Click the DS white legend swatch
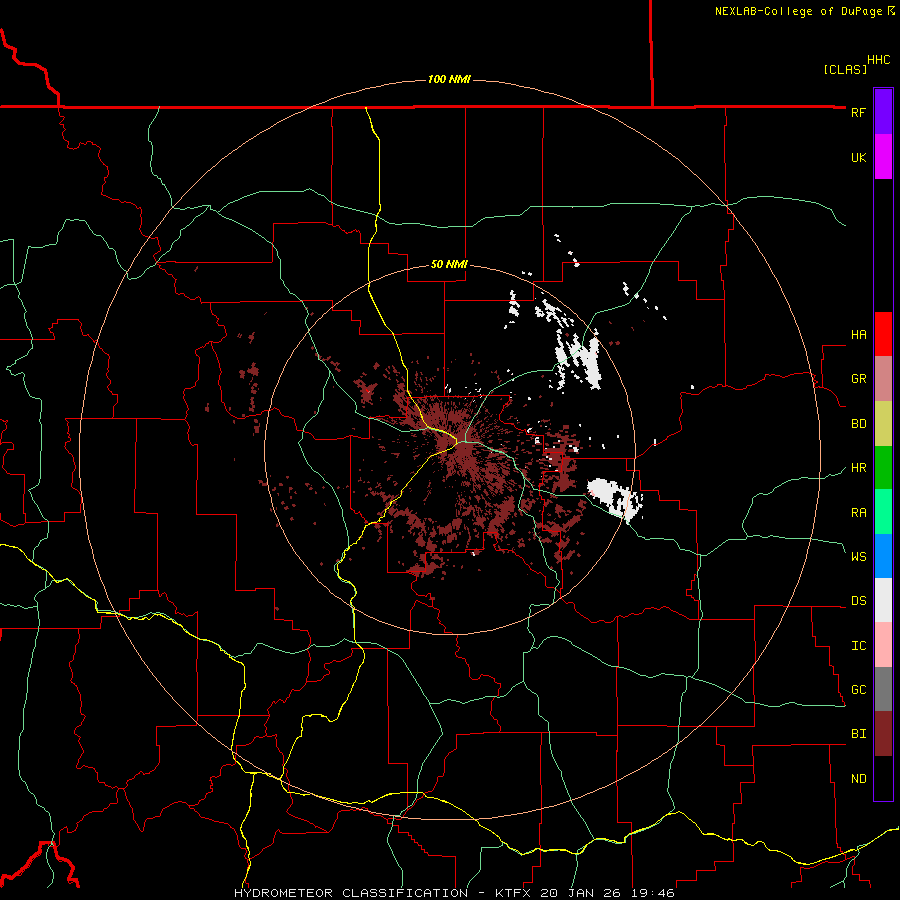This screenshot has width=900, height=900. tap(883, 600)
